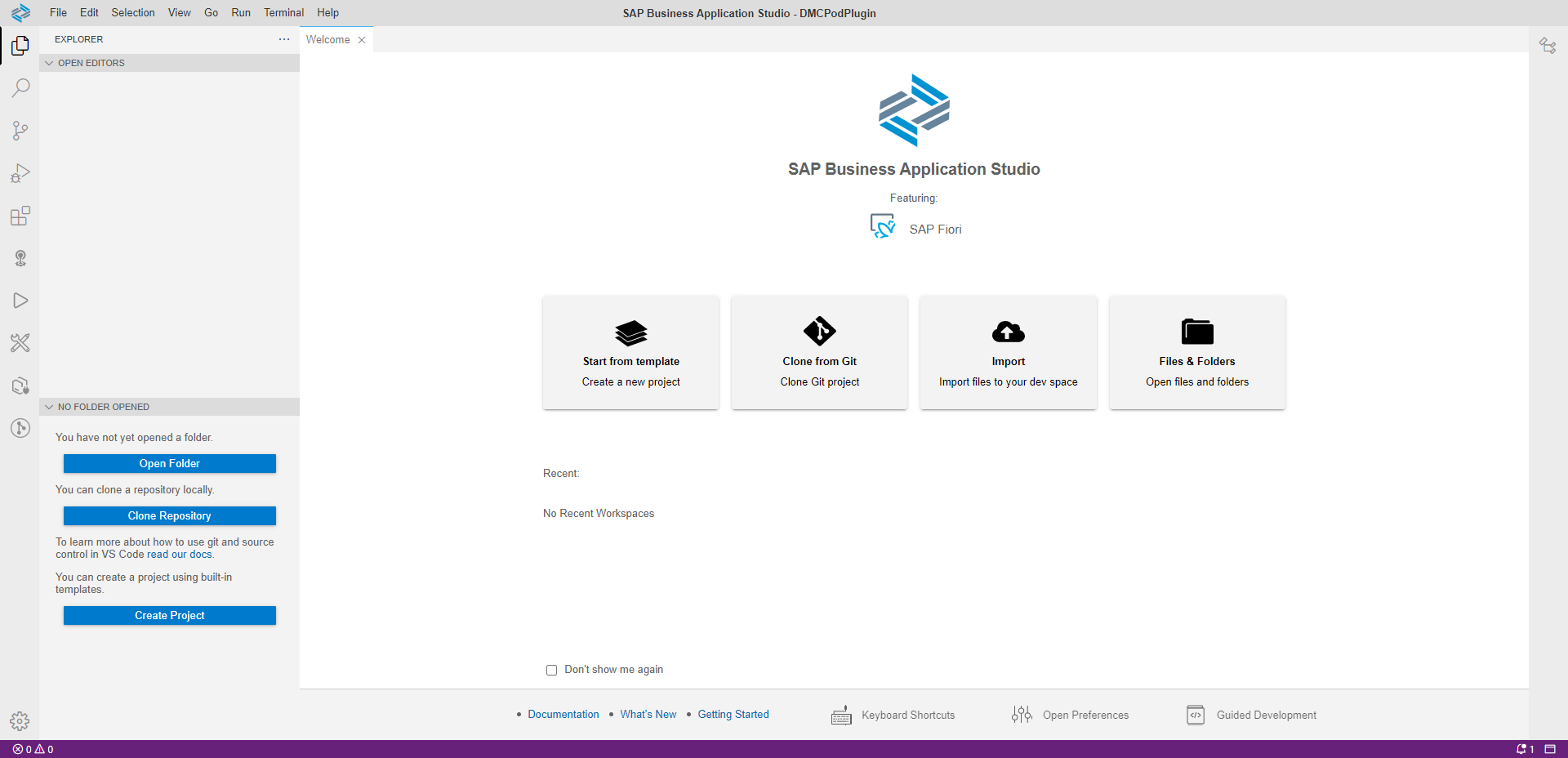Open the Source Control view icon

coord(20,131)
